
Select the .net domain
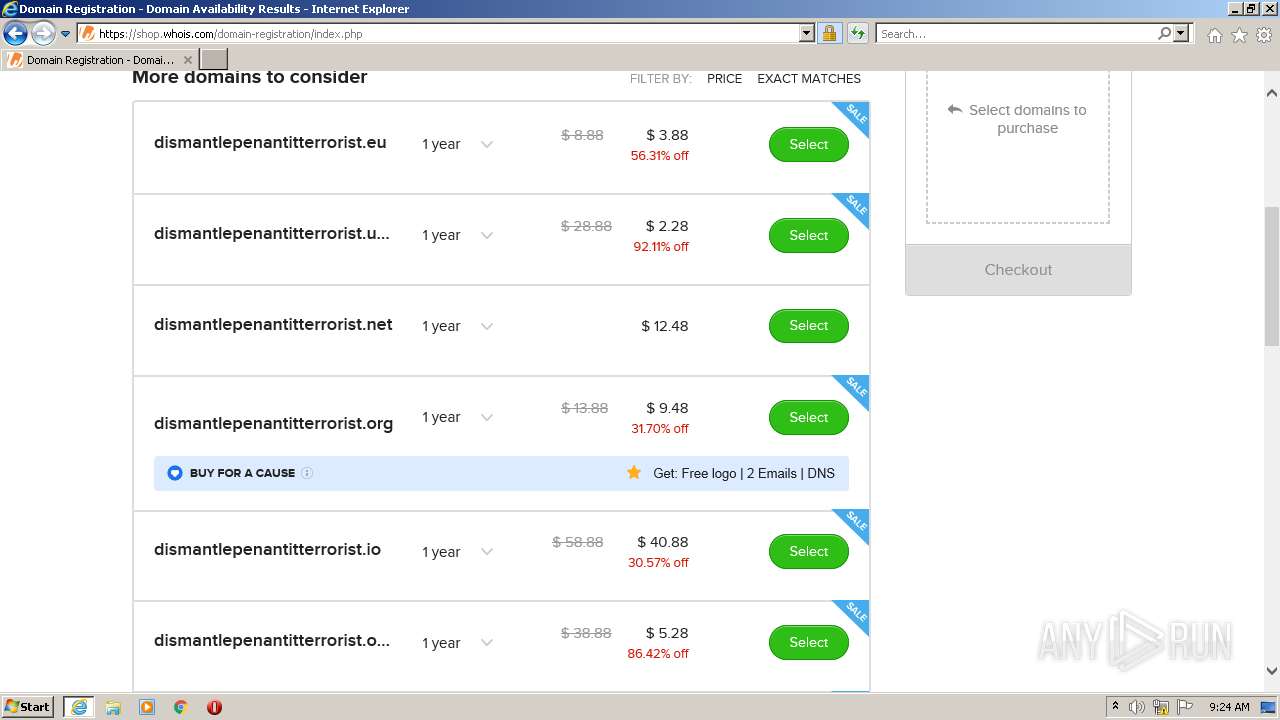tap(808, 325)
